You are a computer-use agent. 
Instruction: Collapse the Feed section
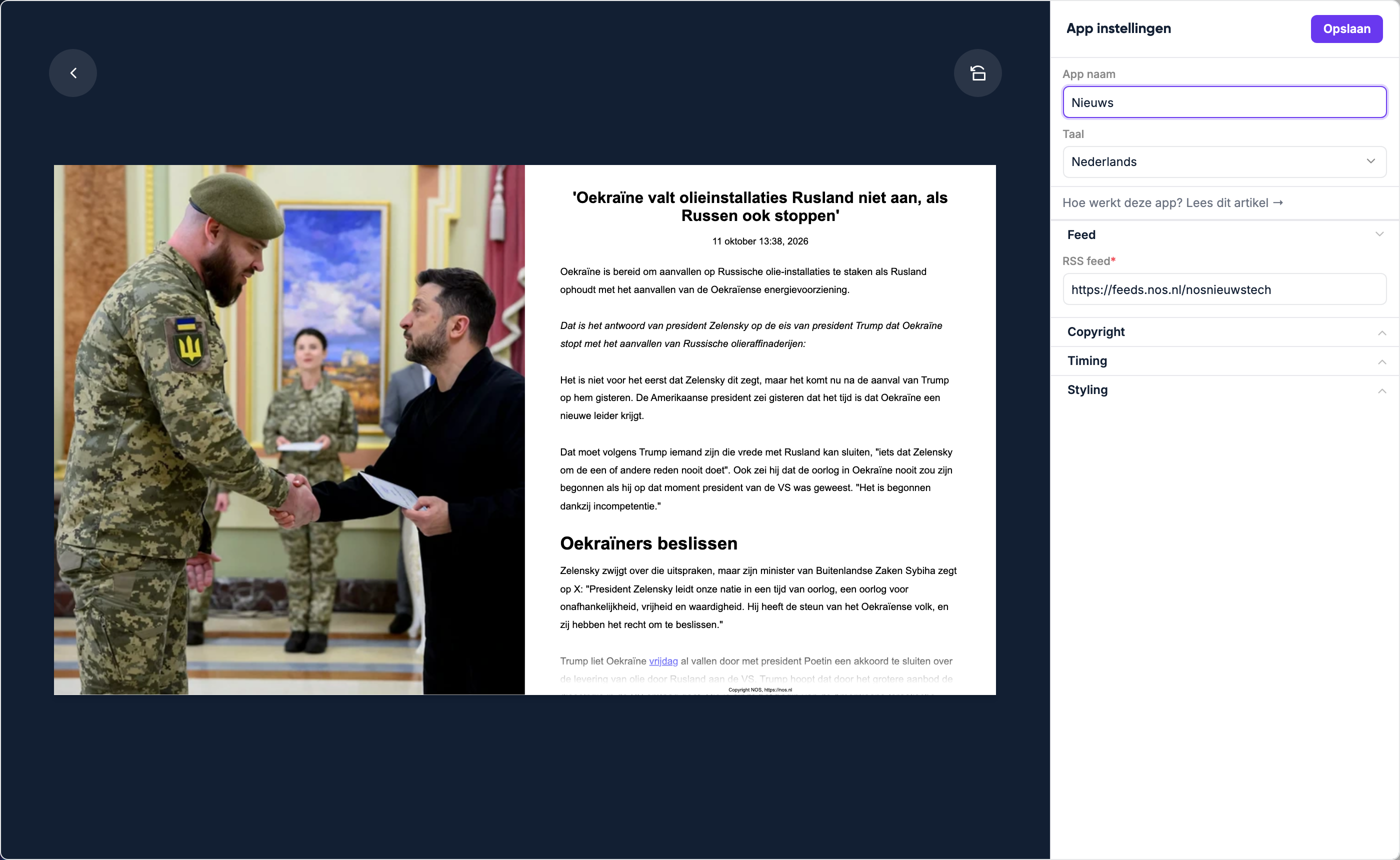click(1224, 234)
